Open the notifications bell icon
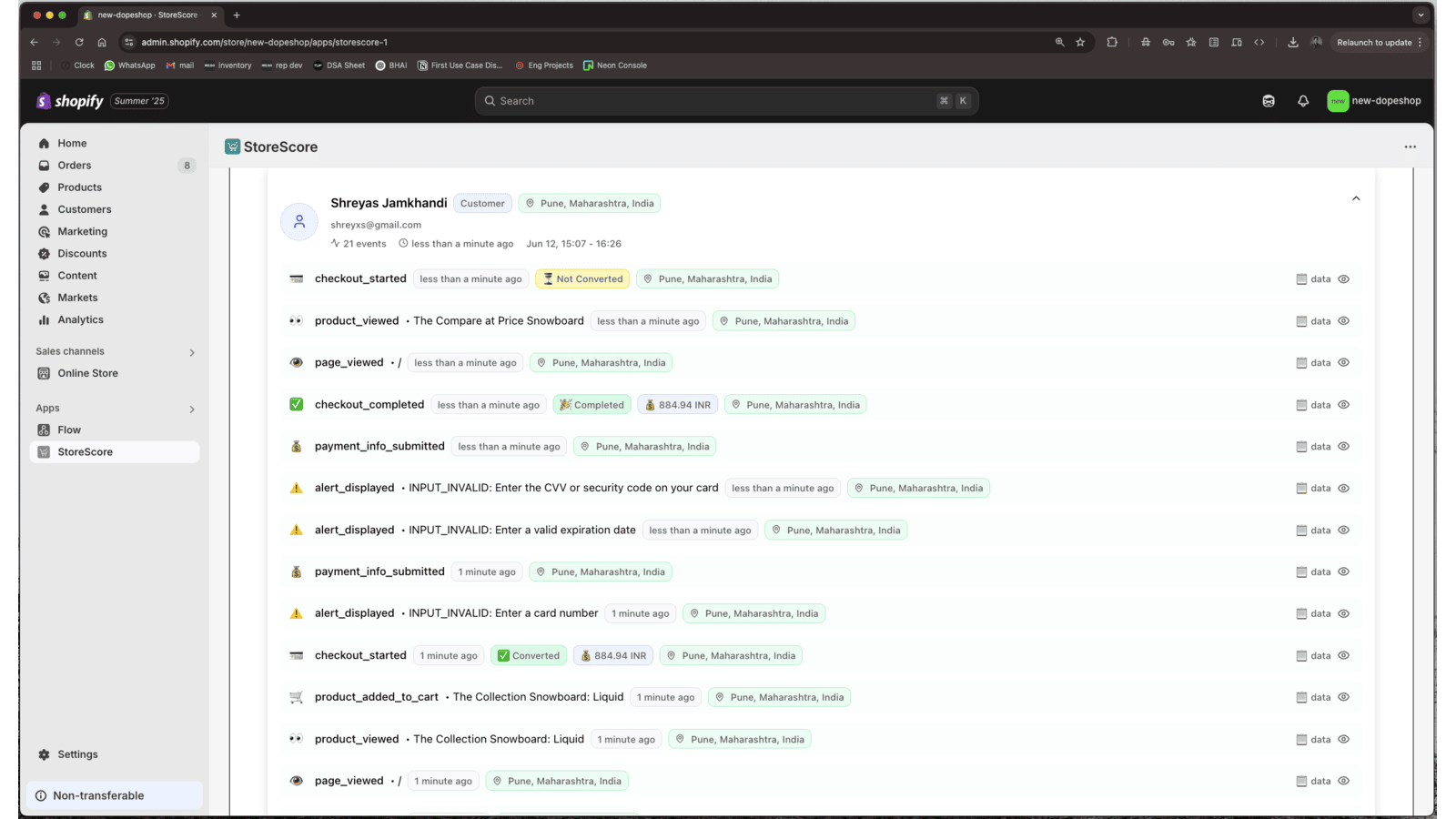Screen dimensions: 1456x819 click(1303, 101)
